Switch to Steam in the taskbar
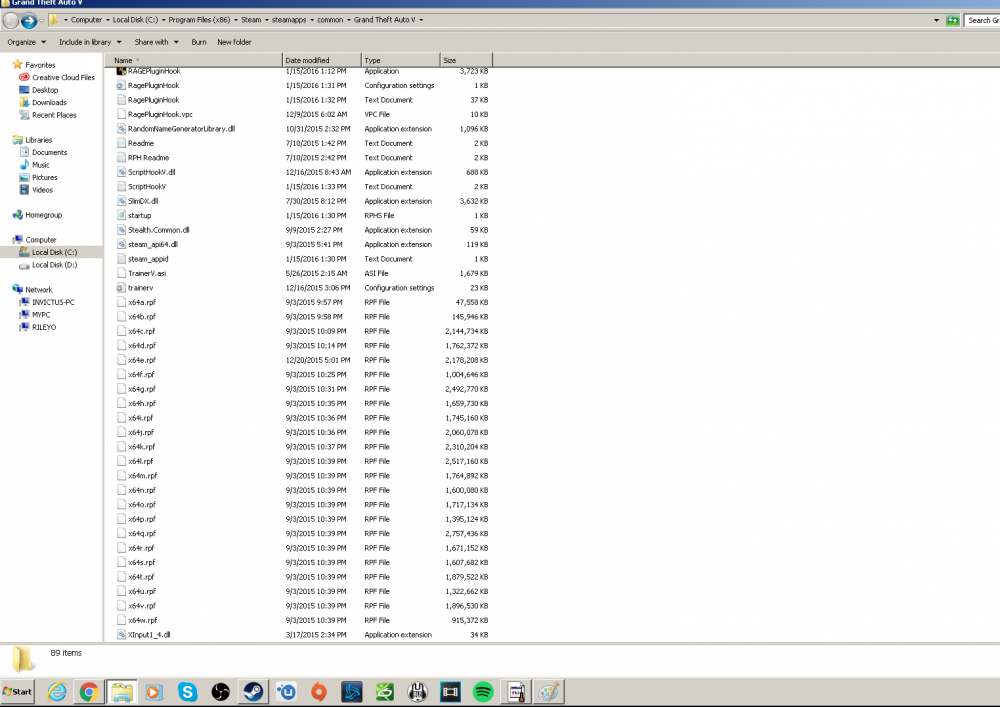Screen dimensions: 1000x707 [253, 692]
